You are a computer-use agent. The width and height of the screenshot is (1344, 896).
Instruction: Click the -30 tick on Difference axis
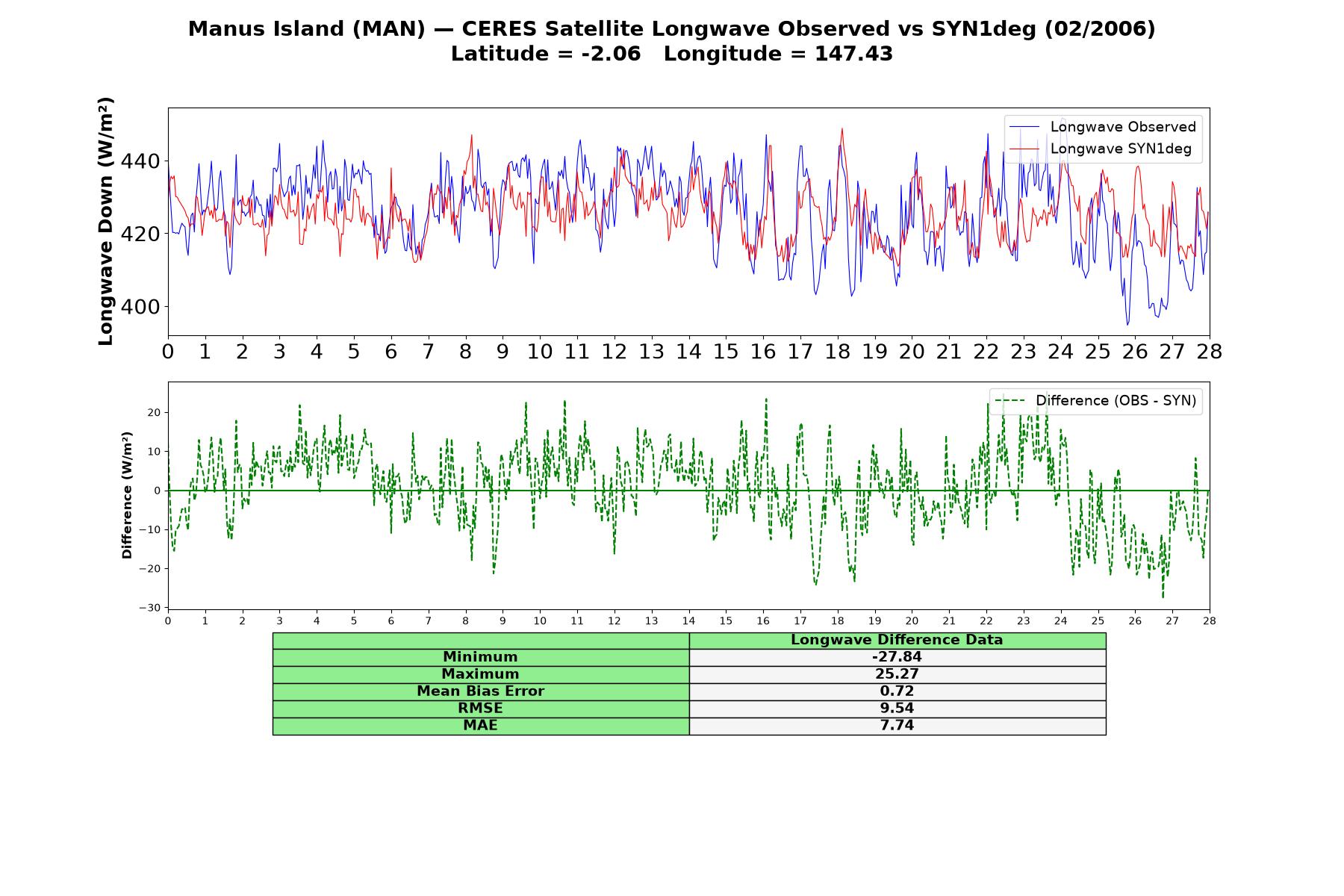click(149, 608)
